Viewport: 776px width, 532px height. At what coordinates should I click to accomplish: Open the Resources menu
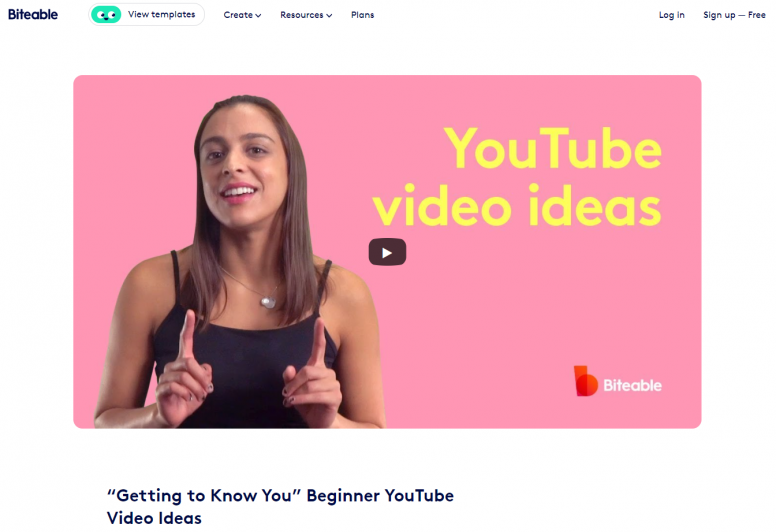tap(306, 15)
